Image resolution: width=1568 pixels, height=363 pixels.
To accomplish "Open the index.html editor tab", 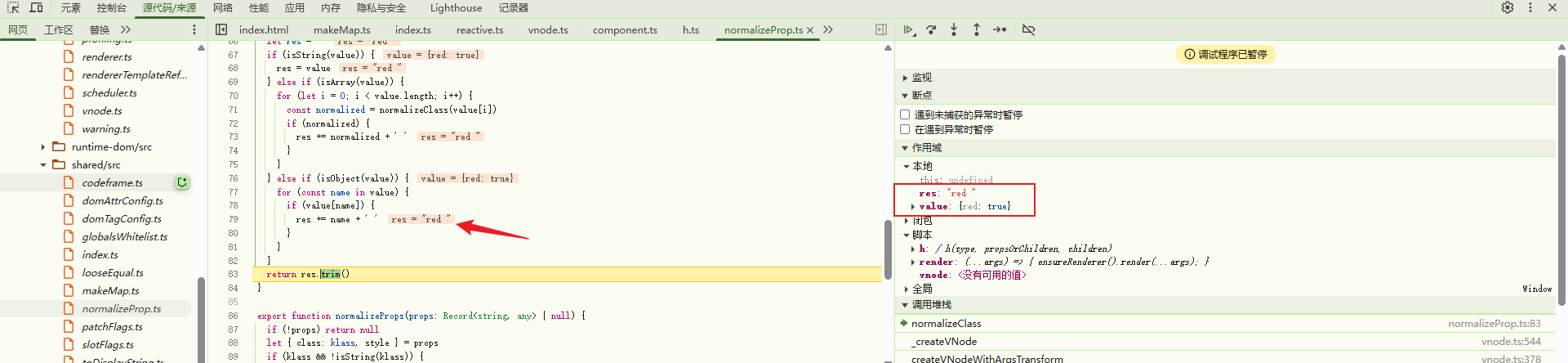I will (264, 29).
